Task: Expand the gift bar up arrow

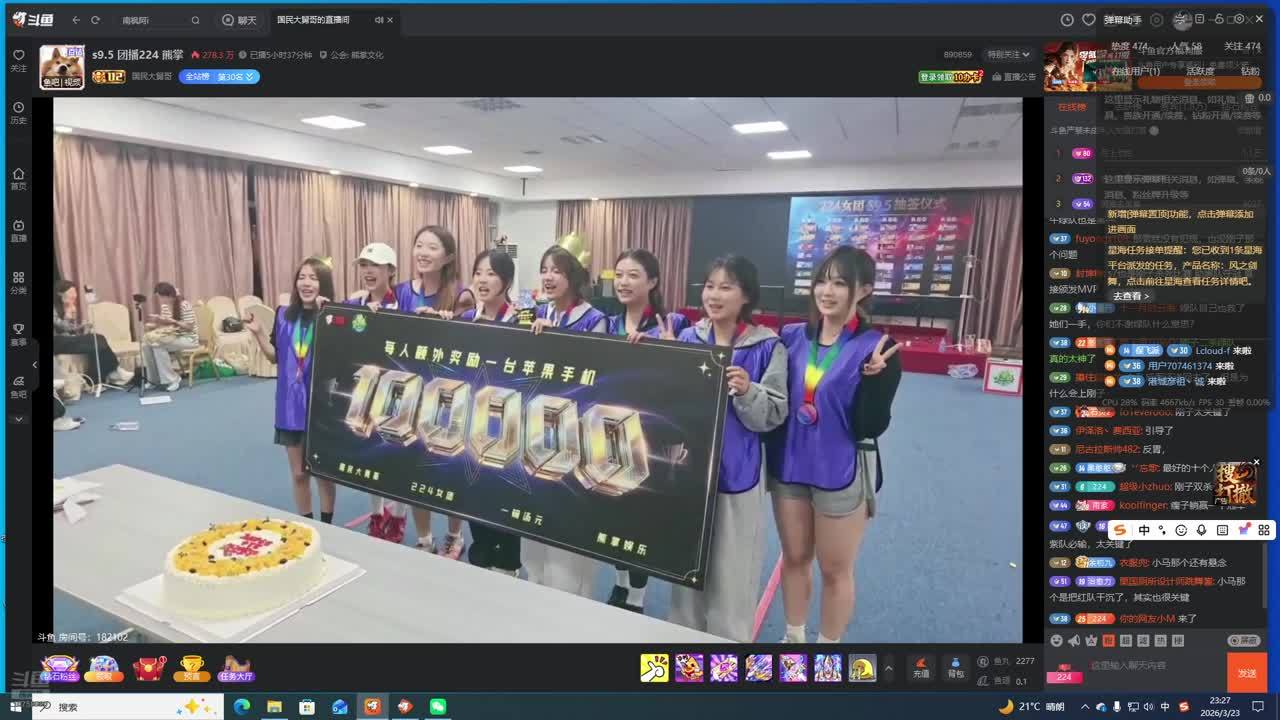Action: point(888,668)
